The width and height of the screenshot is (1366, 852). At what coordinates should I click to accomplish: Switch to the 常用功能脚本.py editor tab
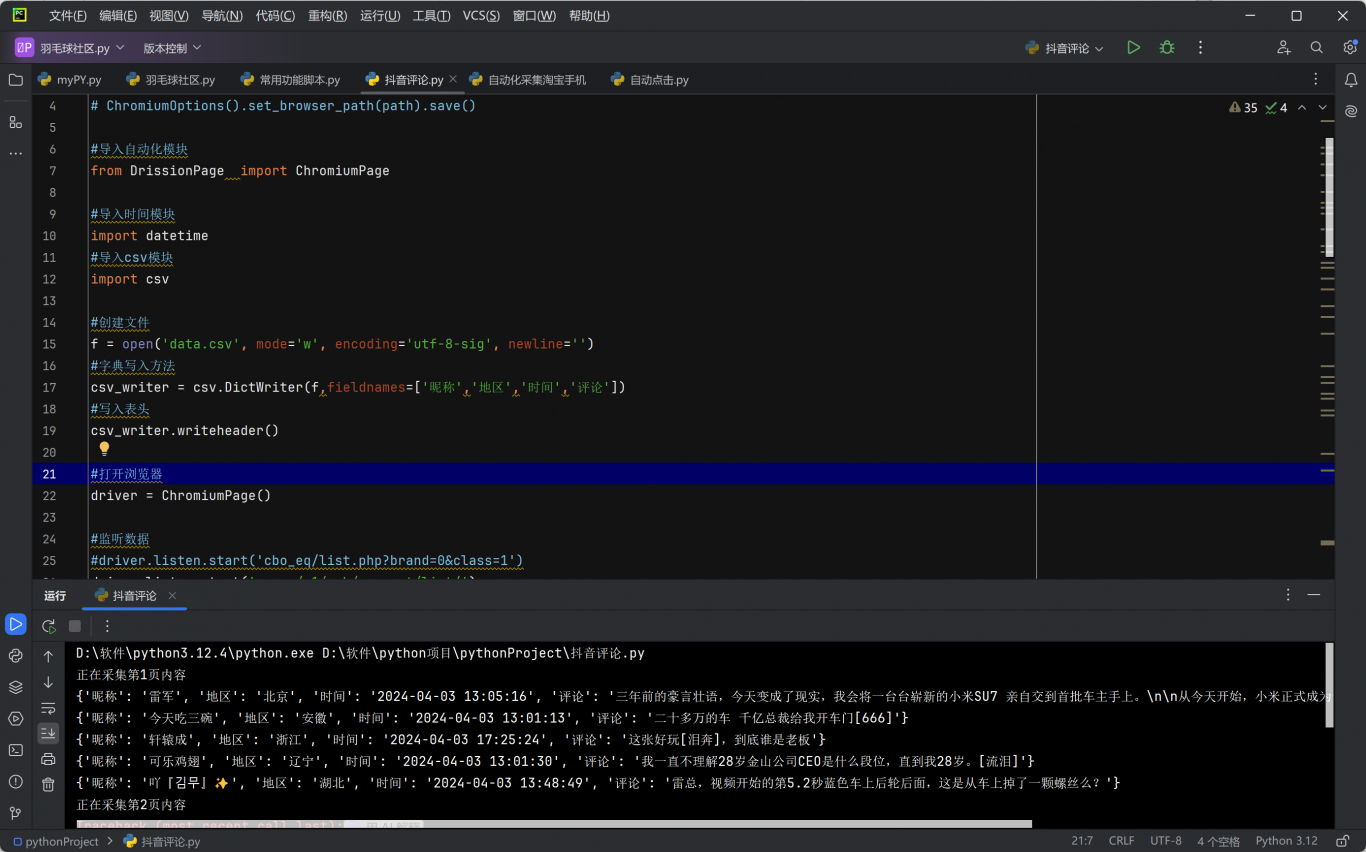click(x=290, y=80)
